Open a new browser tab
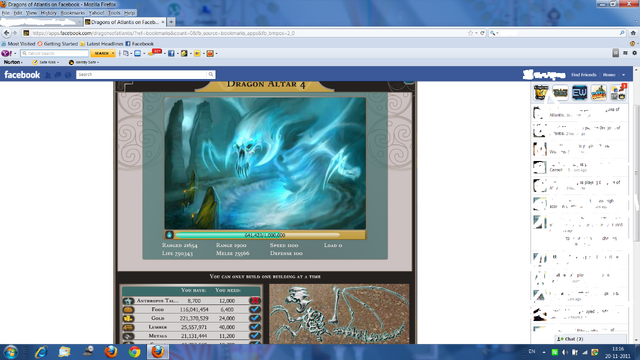 pos(171,22)
